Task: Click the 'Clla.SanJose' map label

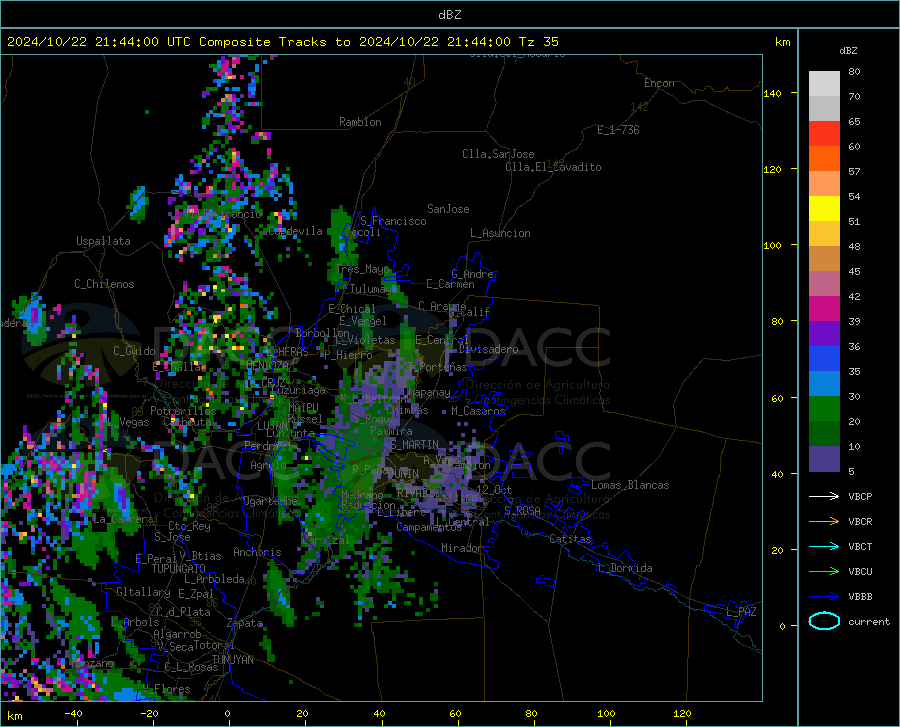Action: 498,154
